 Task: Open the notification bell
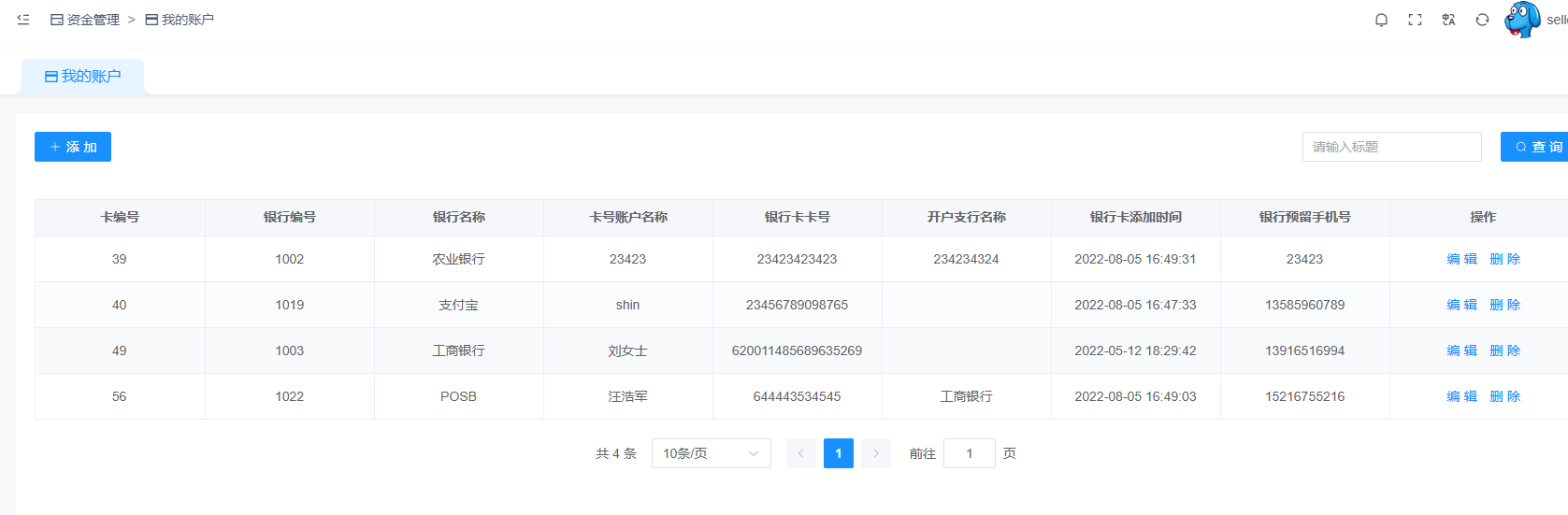(x=1381, y=20)
